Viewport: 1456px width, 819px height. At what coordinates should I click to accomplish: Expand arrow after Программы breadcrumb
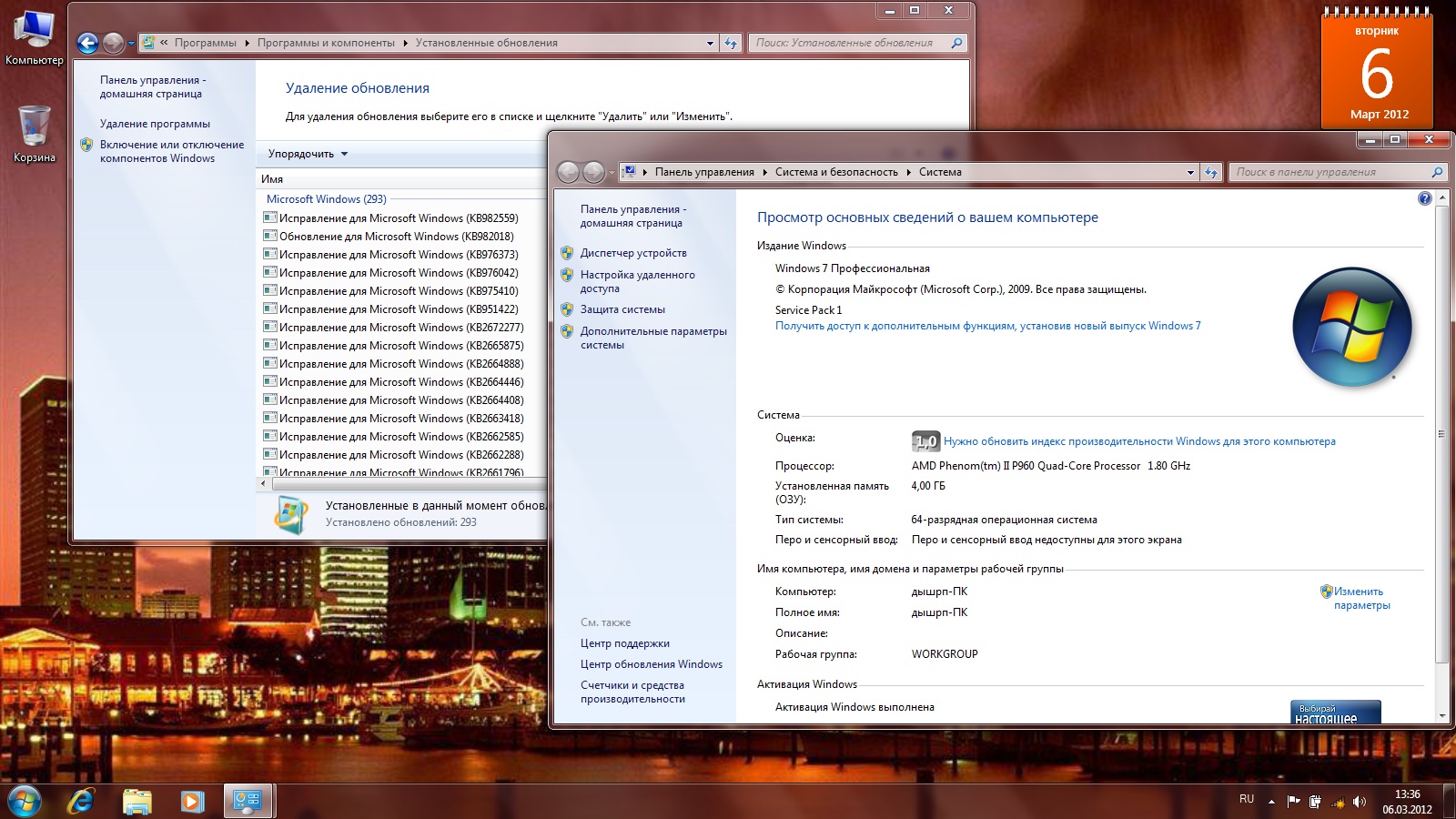coord(247,43)
